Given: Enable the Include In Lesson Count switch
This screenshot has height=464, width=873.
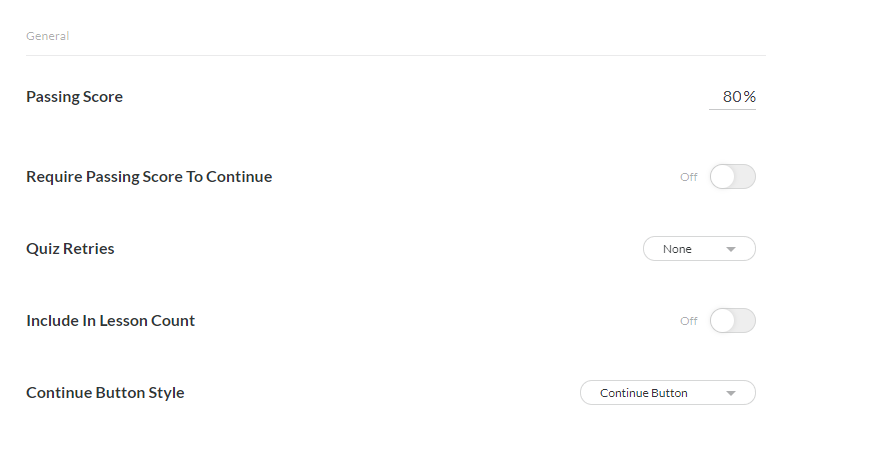Looking at the screenshot, I should (x=732, y=321).
